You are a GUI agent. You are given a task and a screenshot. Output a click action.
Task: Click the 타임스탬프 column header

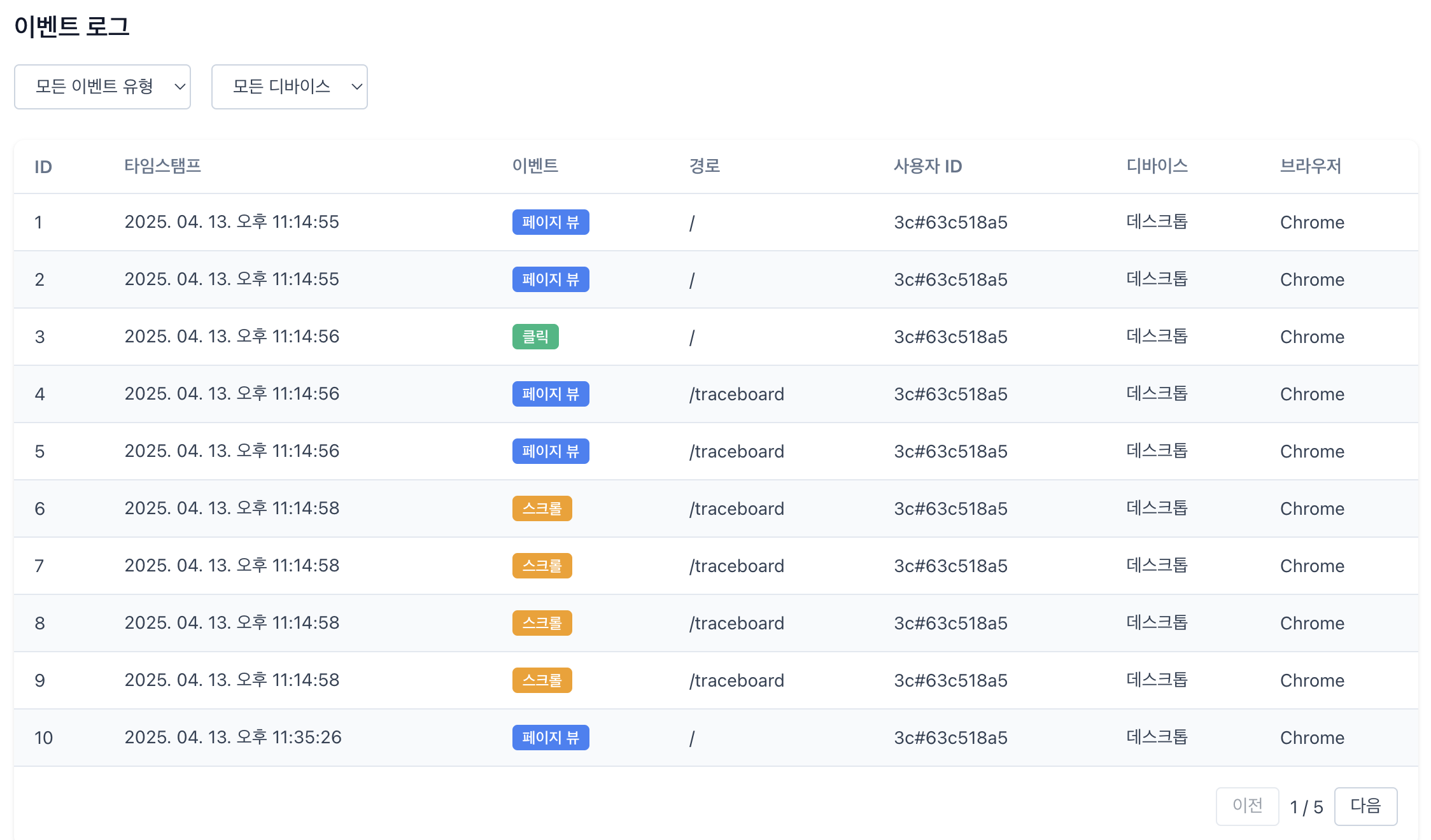click(x=162, y=166)
